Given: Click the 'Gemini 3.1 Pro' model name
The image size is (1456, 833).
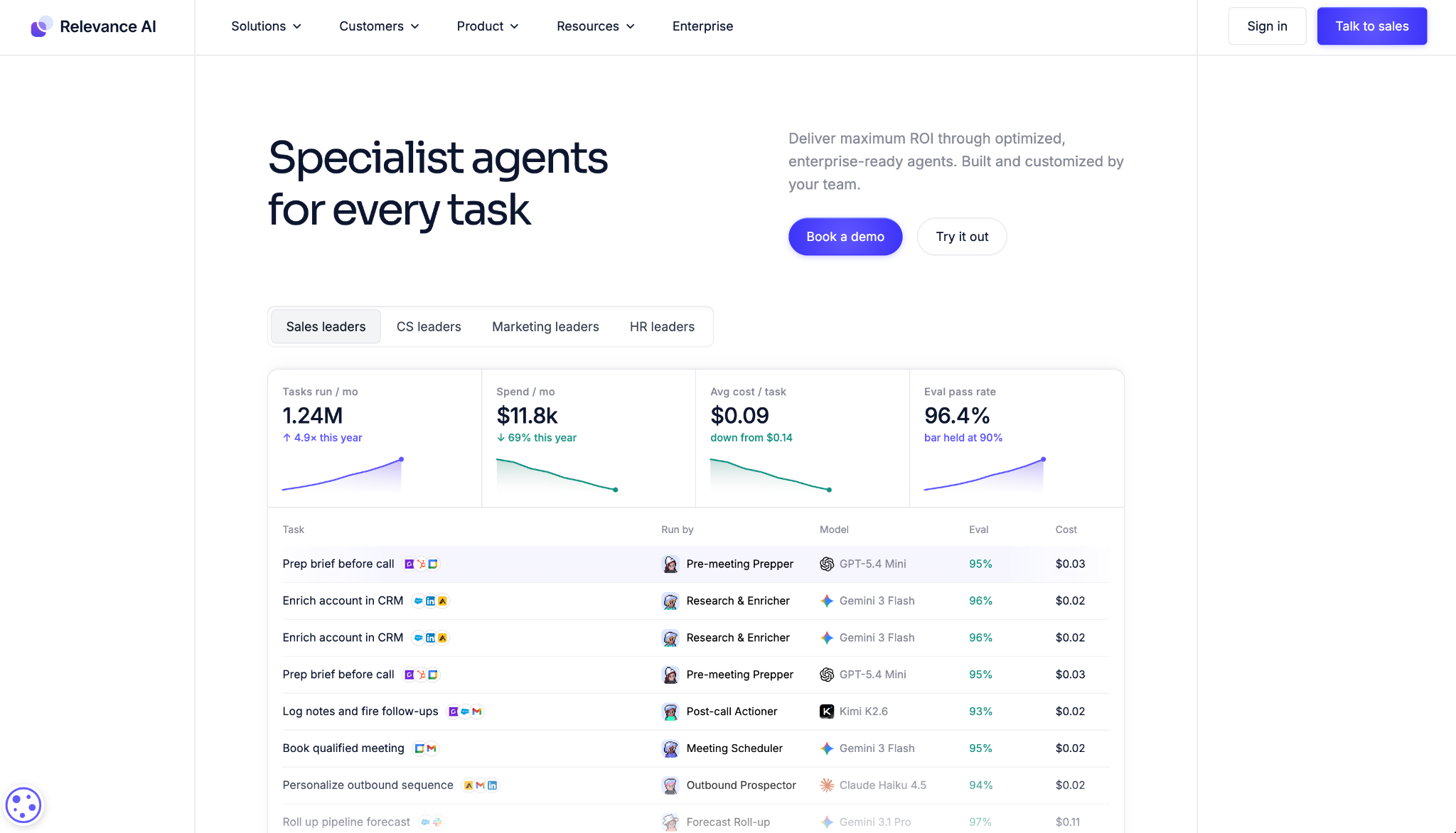Looking at the screenshot, I should pyautogui.click(x=875, y=822).
